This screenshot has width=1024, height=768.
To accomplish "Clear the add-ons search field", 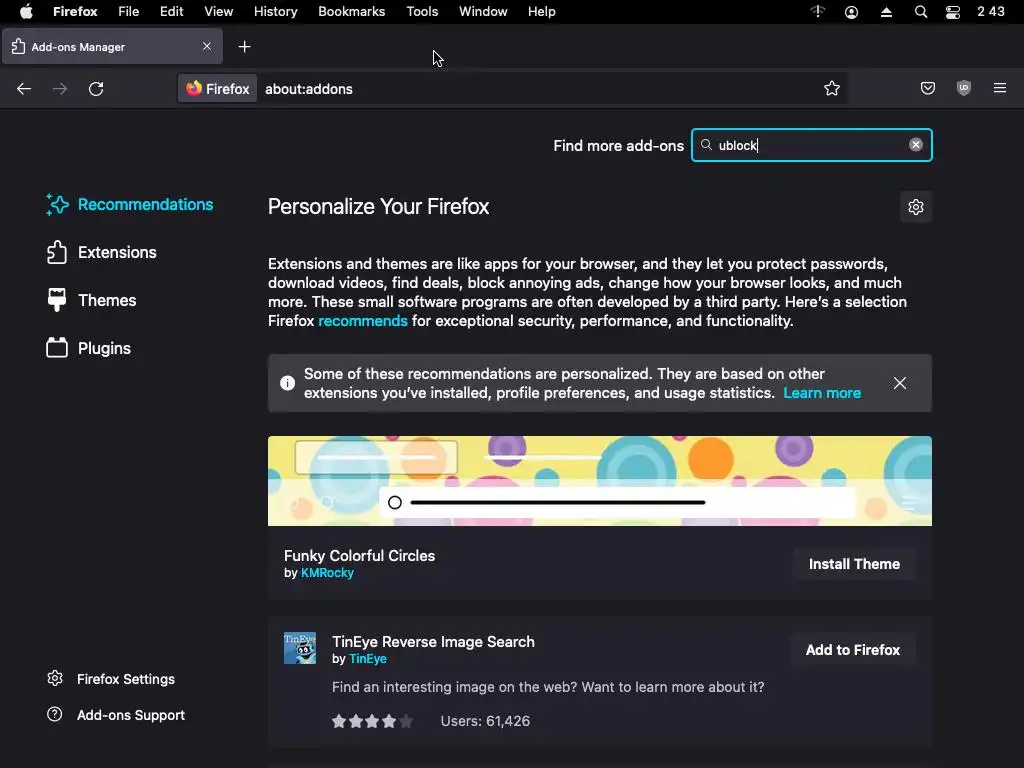I will point(915,145).
